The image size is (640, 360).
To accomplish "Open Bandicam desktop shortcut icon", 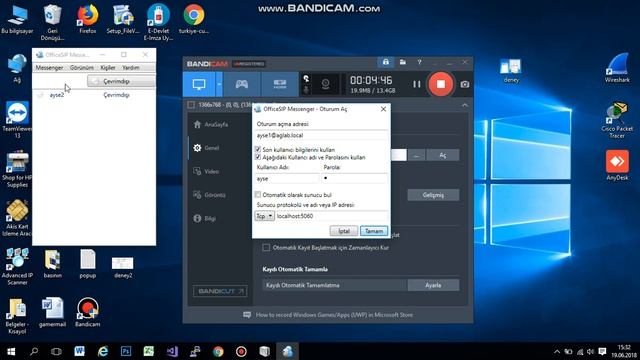I will pyautogui.click(x=87, y=313).
